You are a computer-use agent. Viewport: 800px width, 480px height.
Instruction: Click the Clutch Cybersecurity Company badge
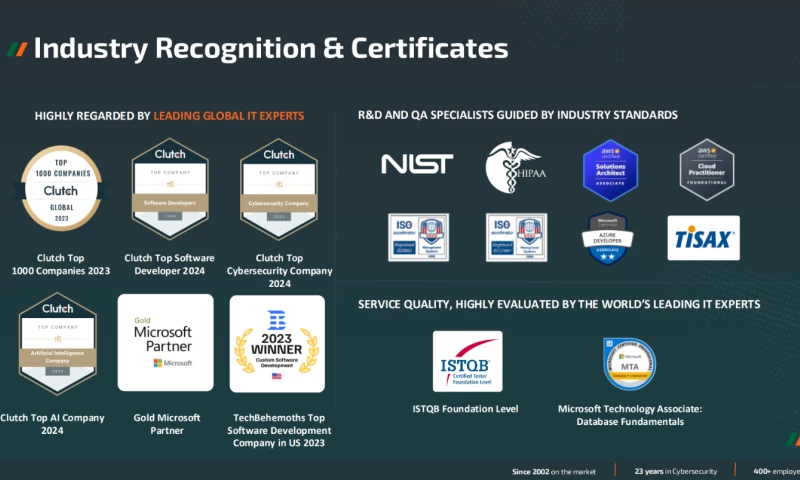coord(279,186)
